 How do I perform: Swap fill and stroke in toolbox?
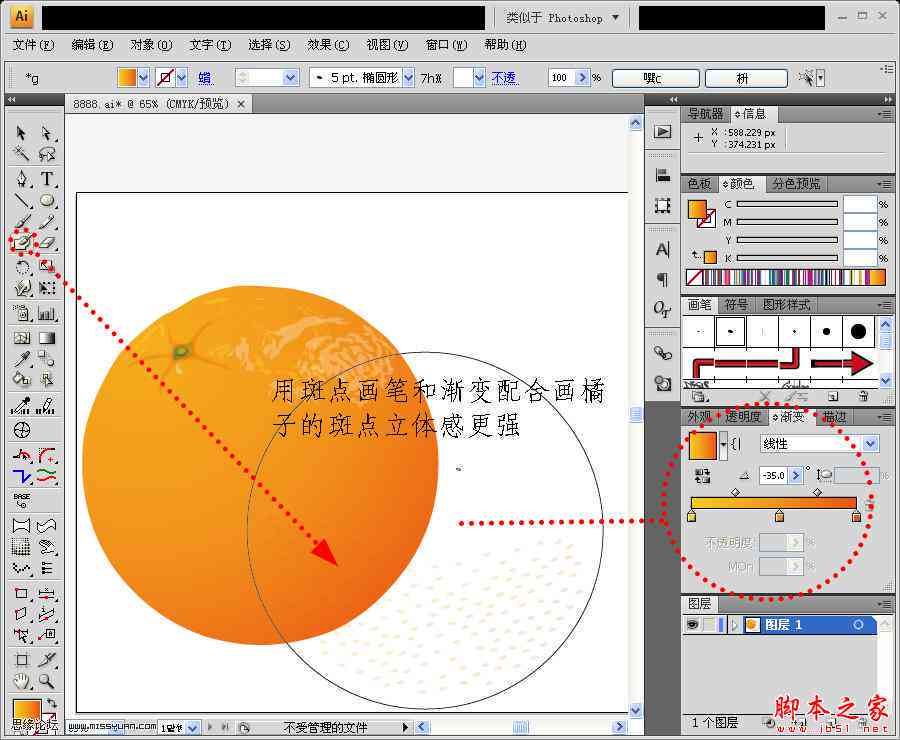click(52, 703)
